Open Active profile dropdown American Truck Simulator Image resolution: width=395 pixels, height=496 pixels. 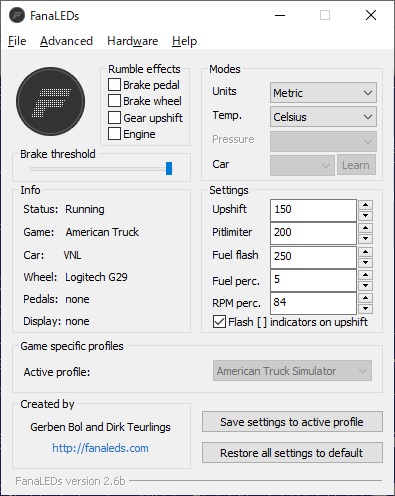pos(292,371)
